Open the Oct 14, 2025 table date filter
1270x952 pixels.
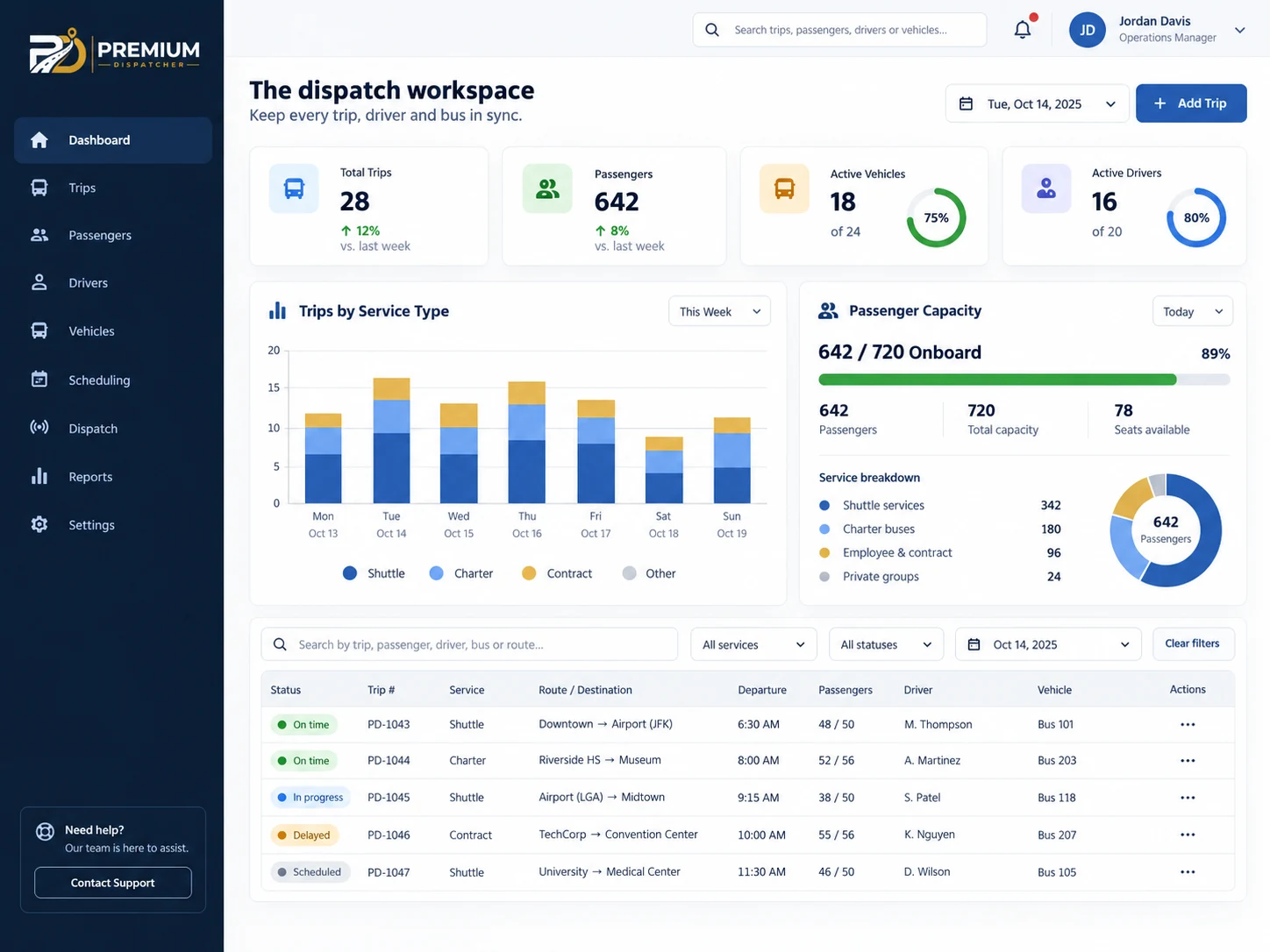coord(1048,644)
